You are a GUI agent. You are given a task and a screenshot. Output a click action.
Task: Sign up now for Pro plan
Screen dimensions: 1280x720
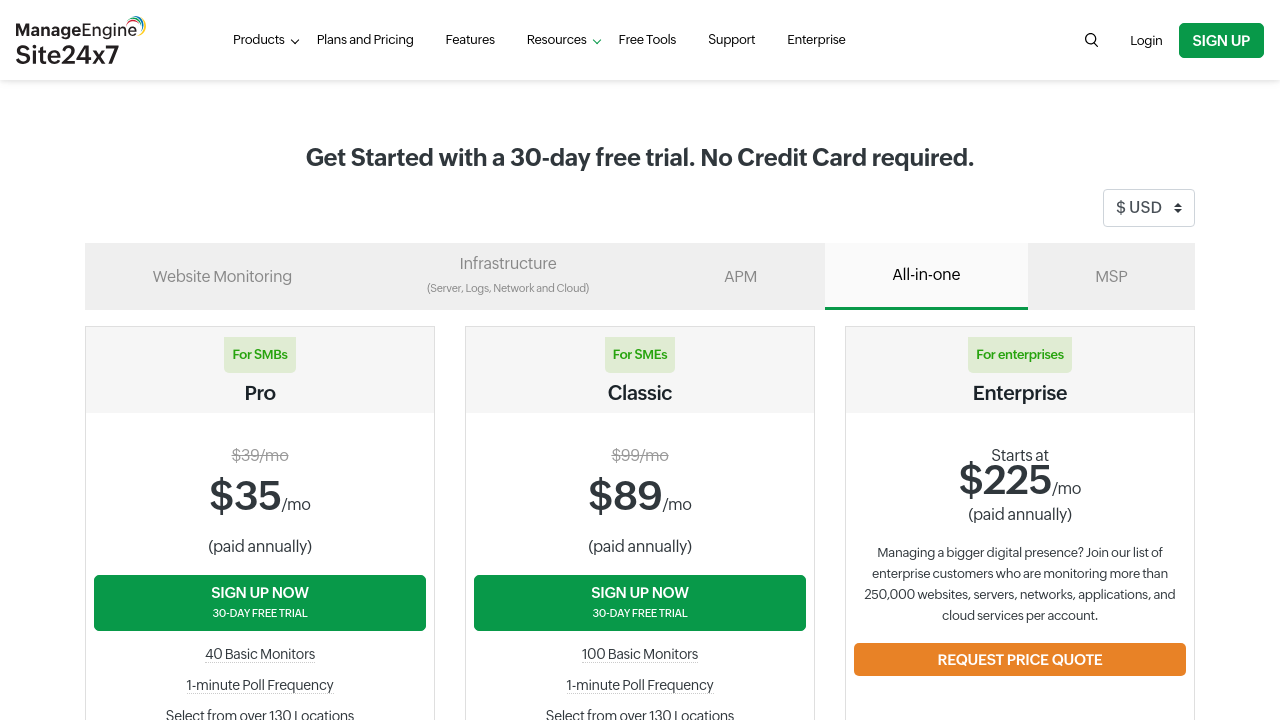click(260, 603)
